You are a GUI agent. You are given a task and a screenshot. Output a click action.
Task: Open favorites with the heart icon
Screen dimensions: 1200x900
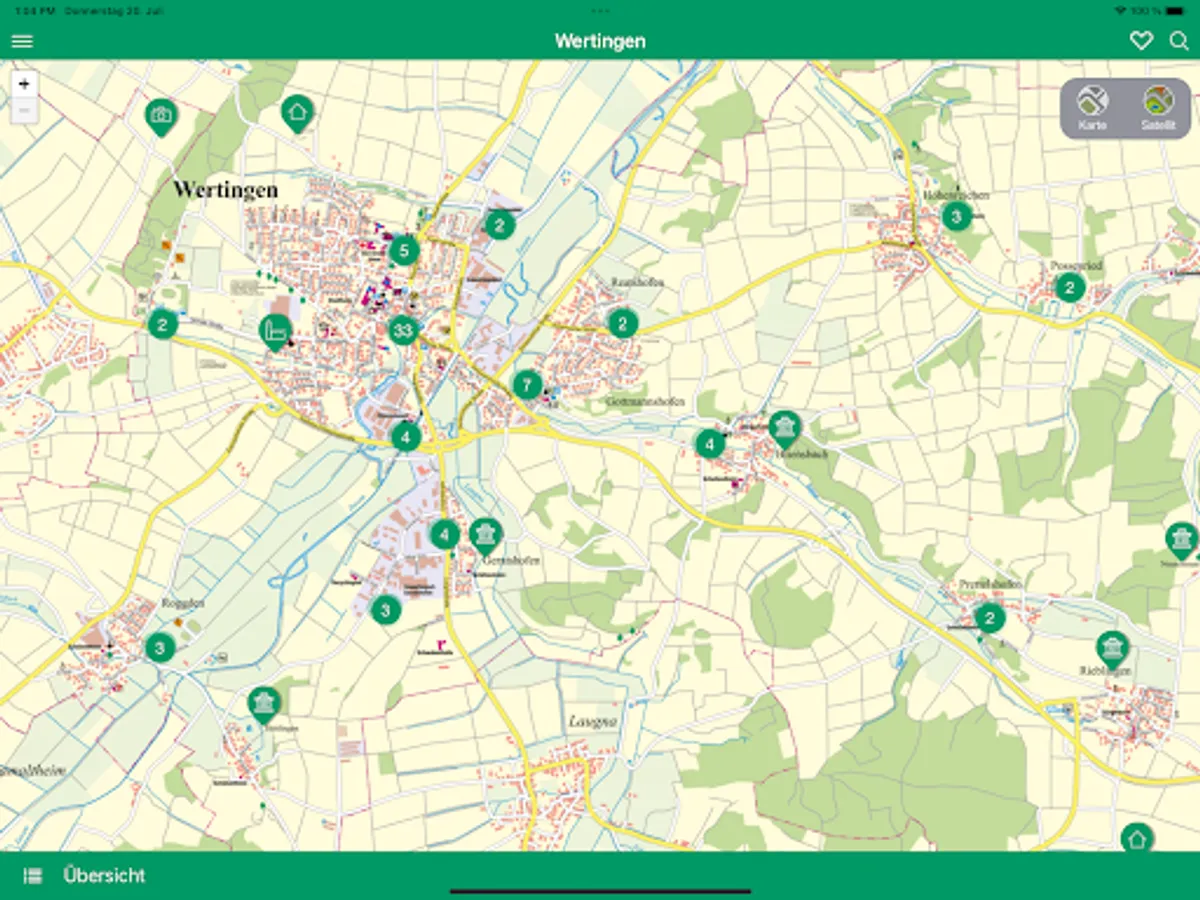point(1140,41)
